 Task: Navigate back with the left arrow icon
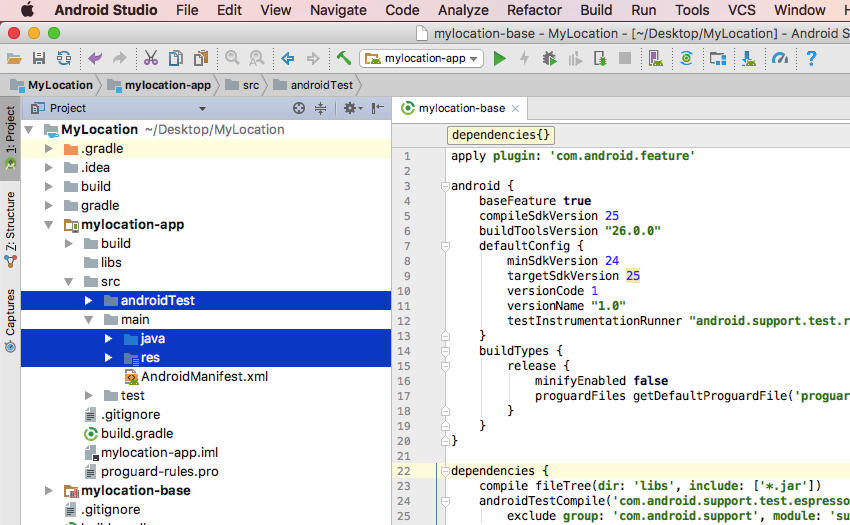tap(288, 59)
